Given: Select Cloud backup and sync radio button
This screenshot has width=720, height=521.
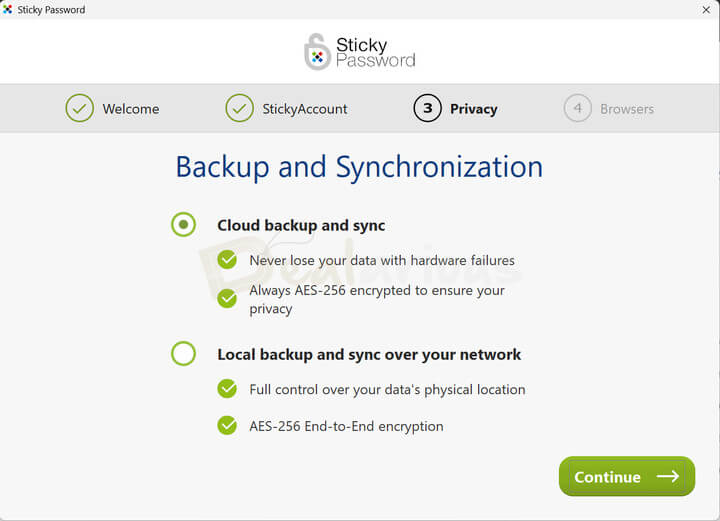Looking at the screenshot, I should click(183, 224).
